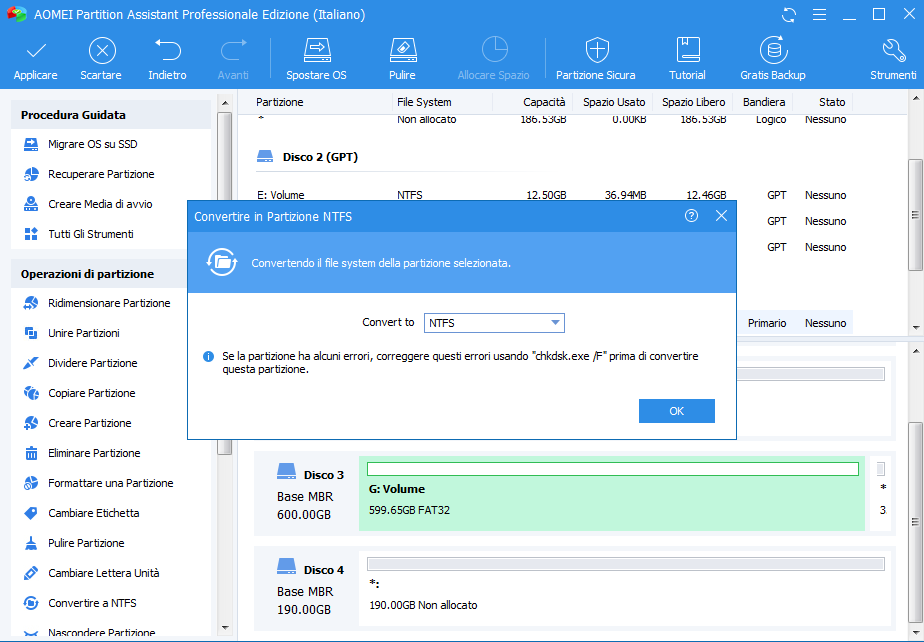Click the sidebar scrollbar down arrow
The width and height of the screenshot is (924, 642).
tap(225, 628)
